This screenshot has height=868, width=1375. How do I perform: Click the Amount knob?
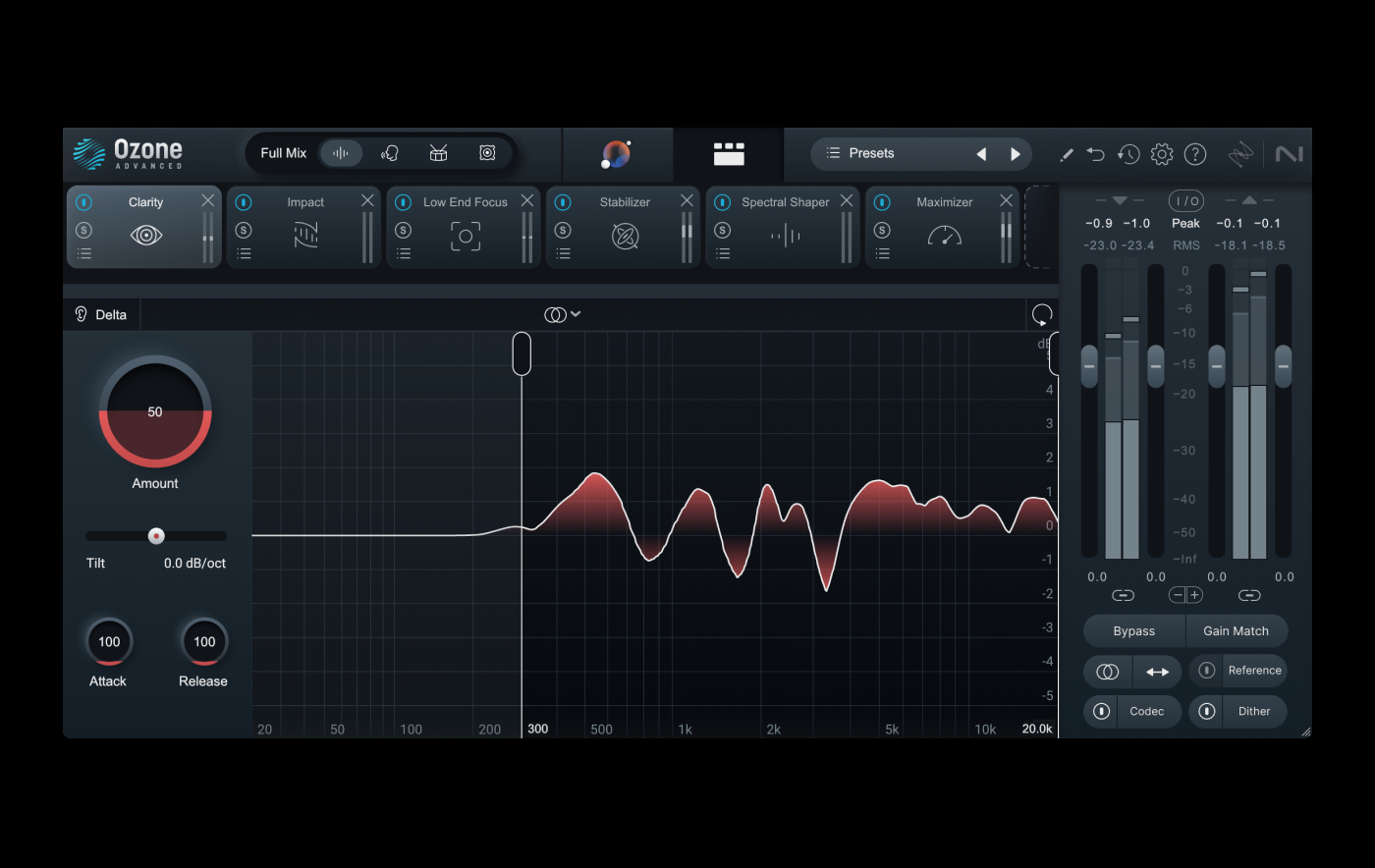155,411
